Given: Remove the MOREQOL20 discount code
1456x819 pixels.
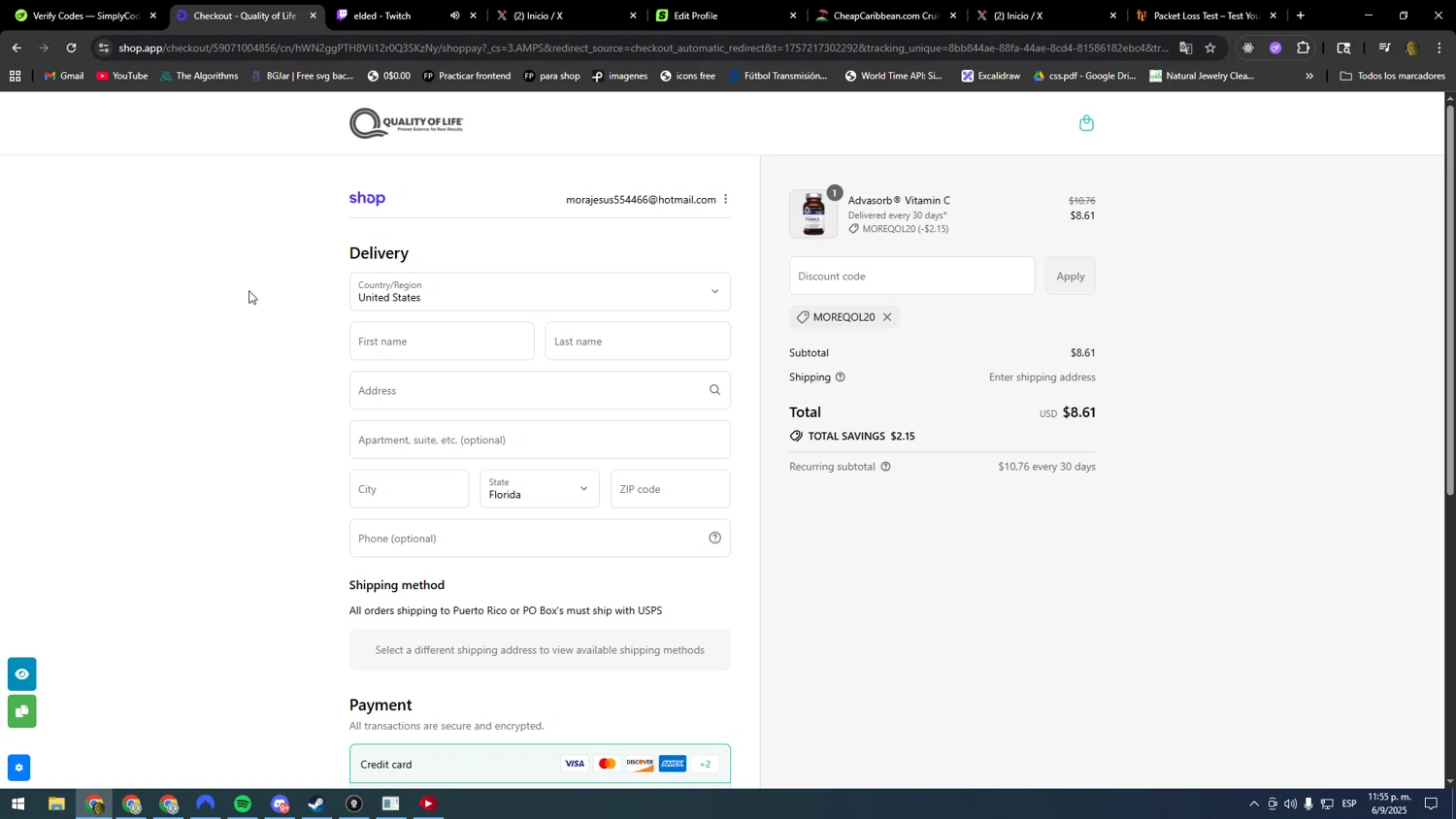Looking at the screenshot, I should (x=887, y=317).
